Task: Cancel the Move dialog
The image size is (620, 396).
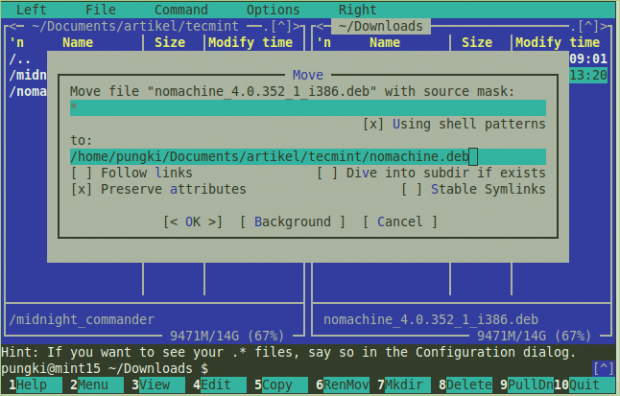Action: [400, 222]
